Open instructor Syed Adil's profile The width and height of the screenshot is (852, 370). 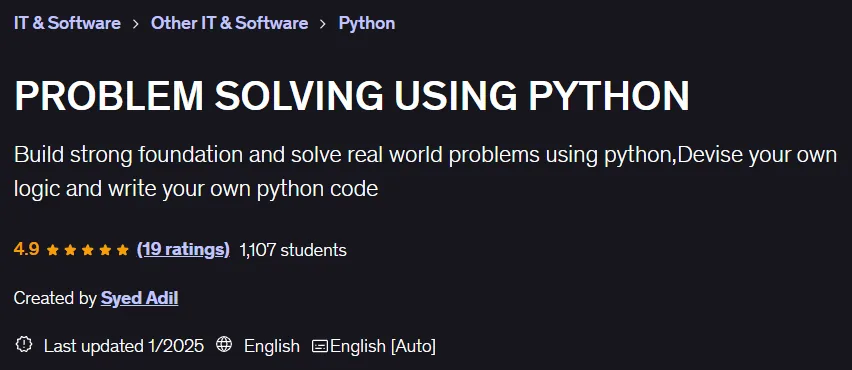(x=139, y=298)
